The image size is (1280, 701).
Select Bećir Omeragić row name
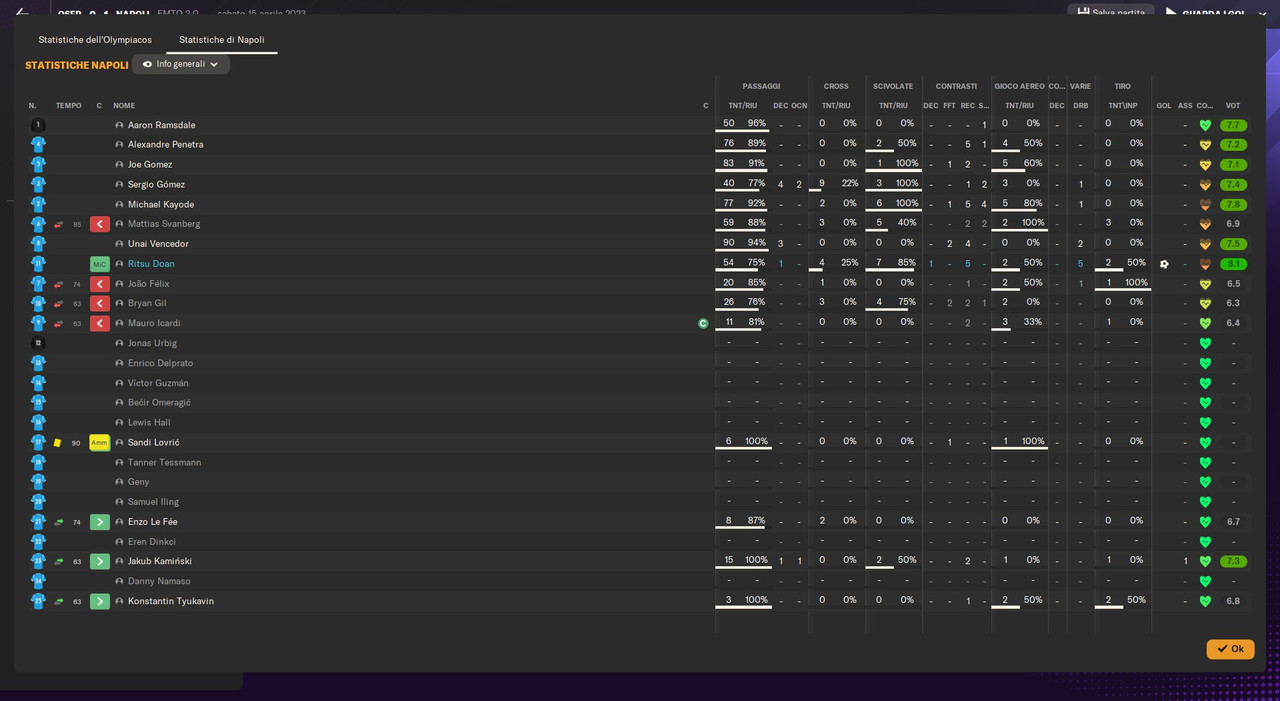[x=159, y=402]
